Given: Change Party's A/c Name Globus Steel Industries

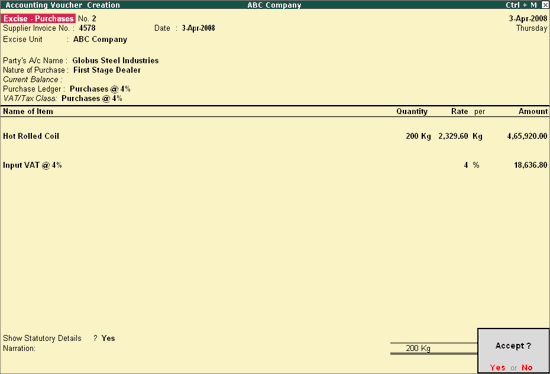Looking at the screenshot, I should (x=115, y=60).
